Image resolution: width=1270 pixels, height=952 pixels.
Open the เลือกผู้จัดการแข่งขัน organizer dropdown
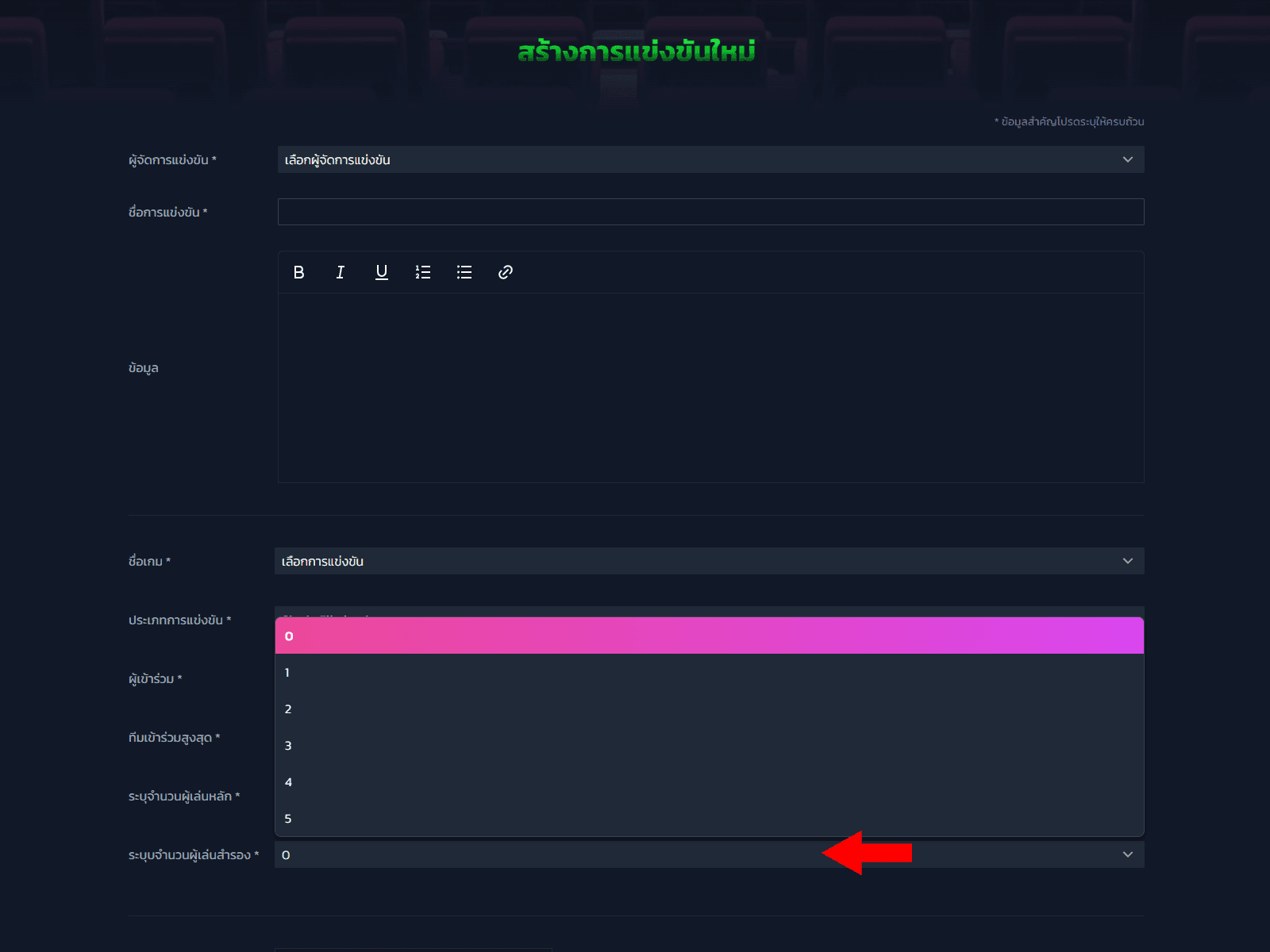click(698, 159)
